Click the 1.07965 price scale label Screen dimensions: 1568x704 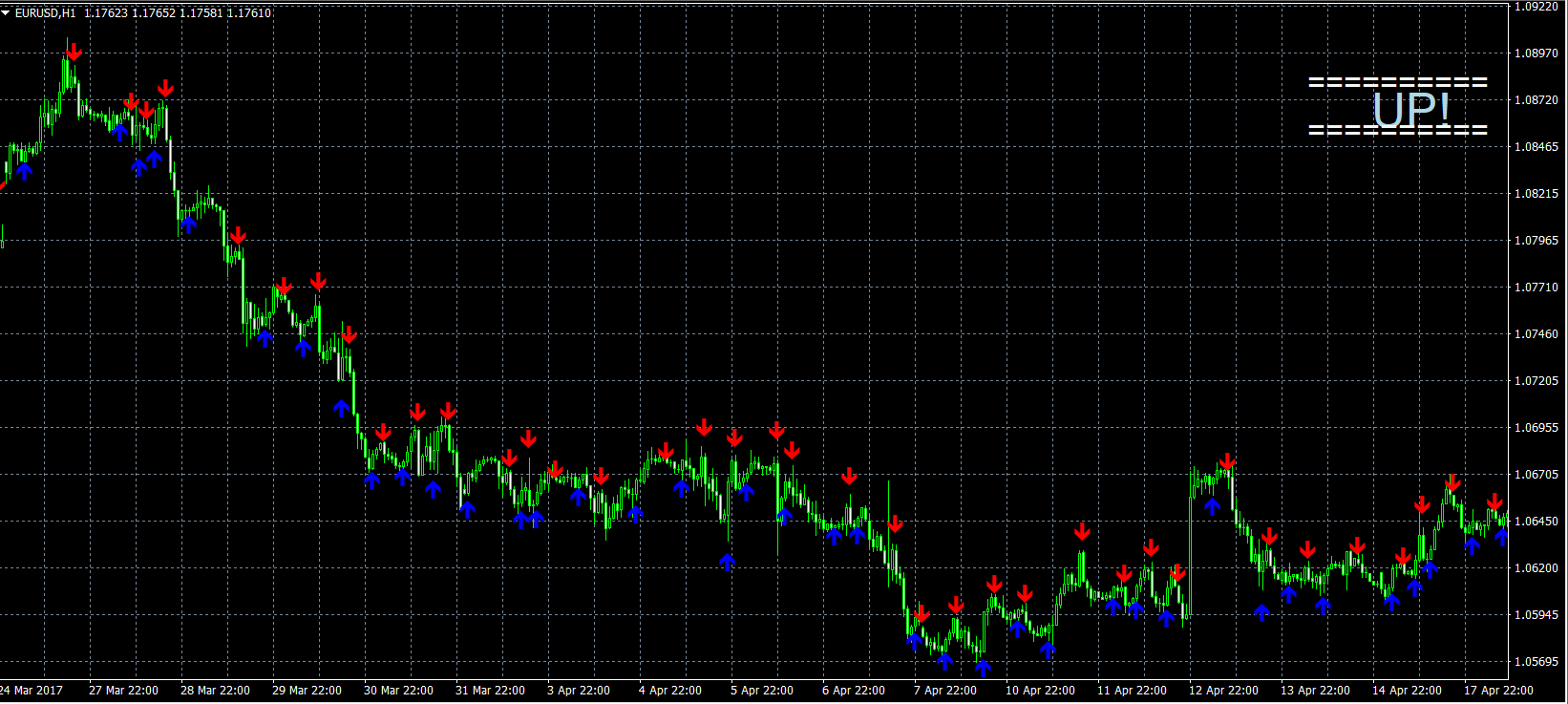click(x=1536, y=241)
